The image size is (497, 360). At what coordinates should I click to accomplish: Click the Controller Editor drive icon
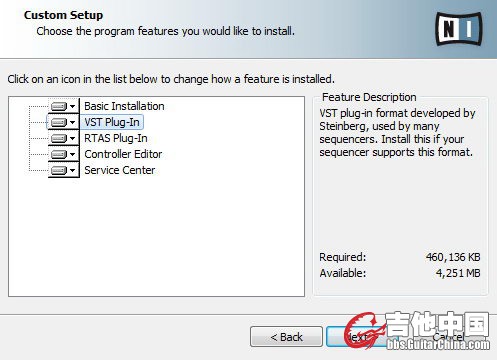pyautogui.click(x=59, y=154)
